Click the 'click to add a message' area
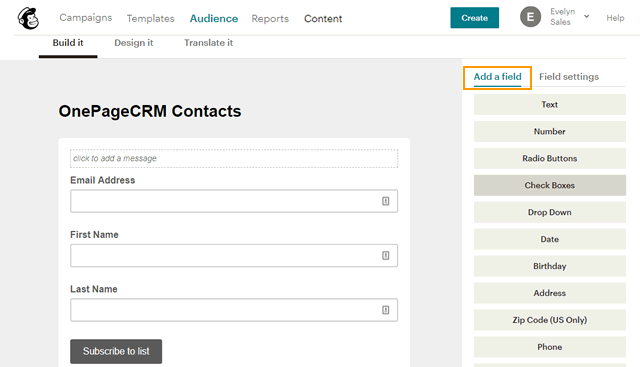640x367 pixels. pyautogui.click(x=234, y=158)
